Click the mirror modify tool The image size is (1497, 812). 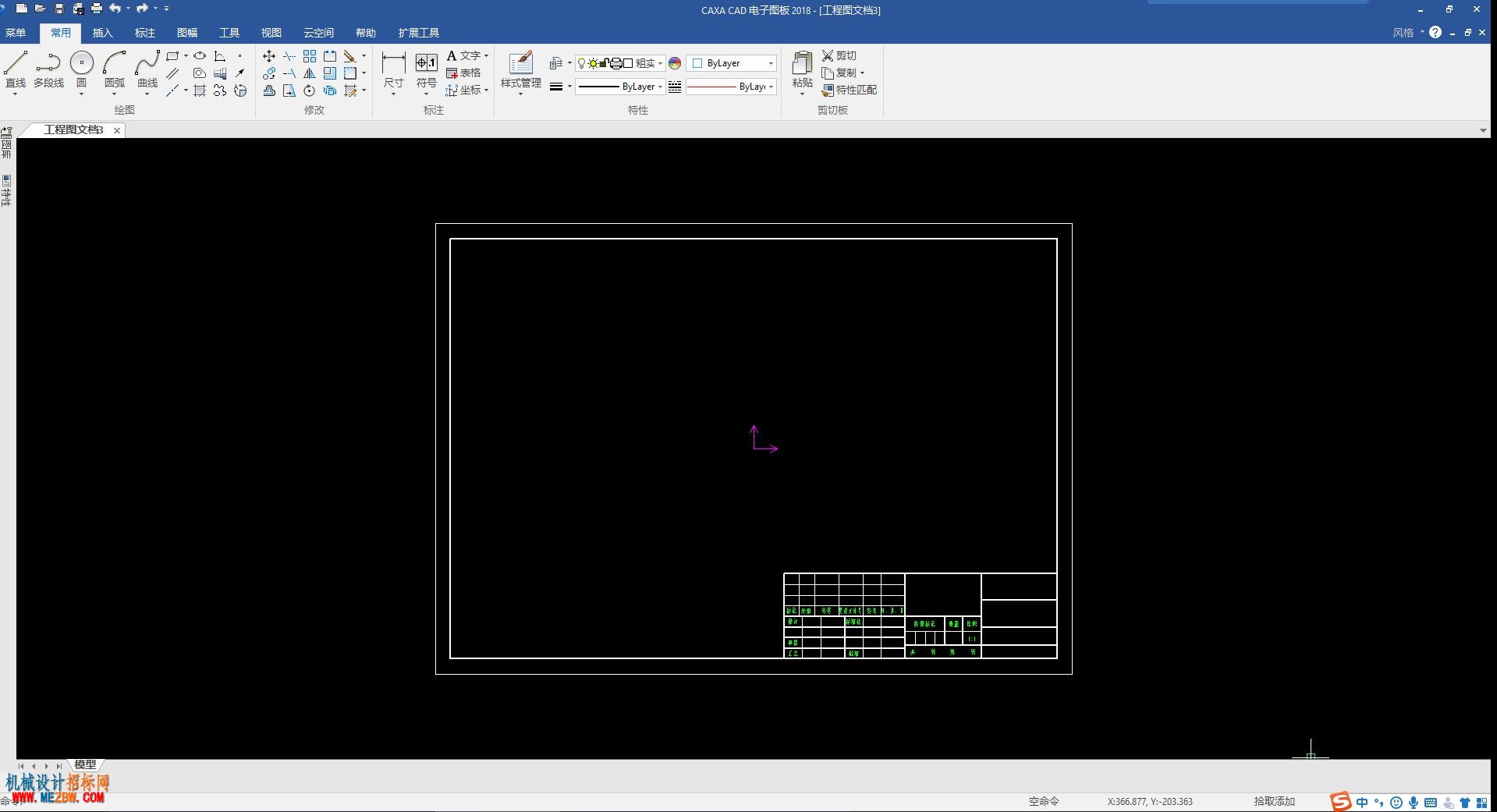[310, 73]
